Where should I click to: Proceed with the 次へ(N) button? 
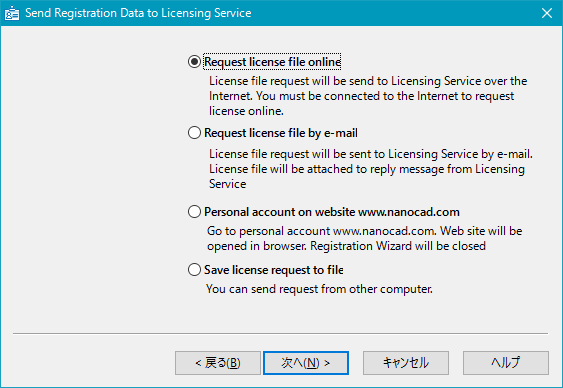click(306, 363)
